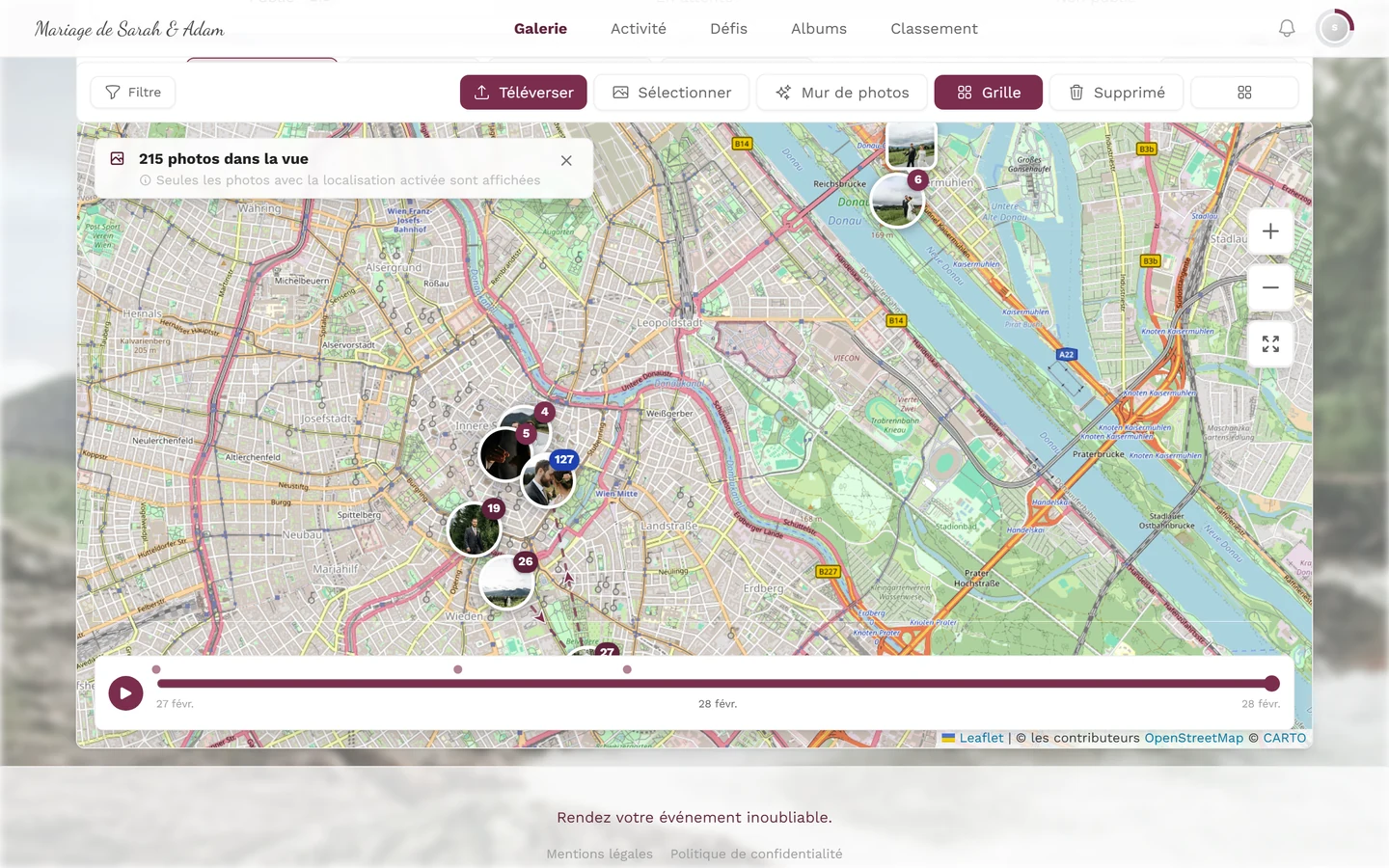Zoom out on the map
This screenshot has width=1389, height=868.
[x=1270, y=287]
